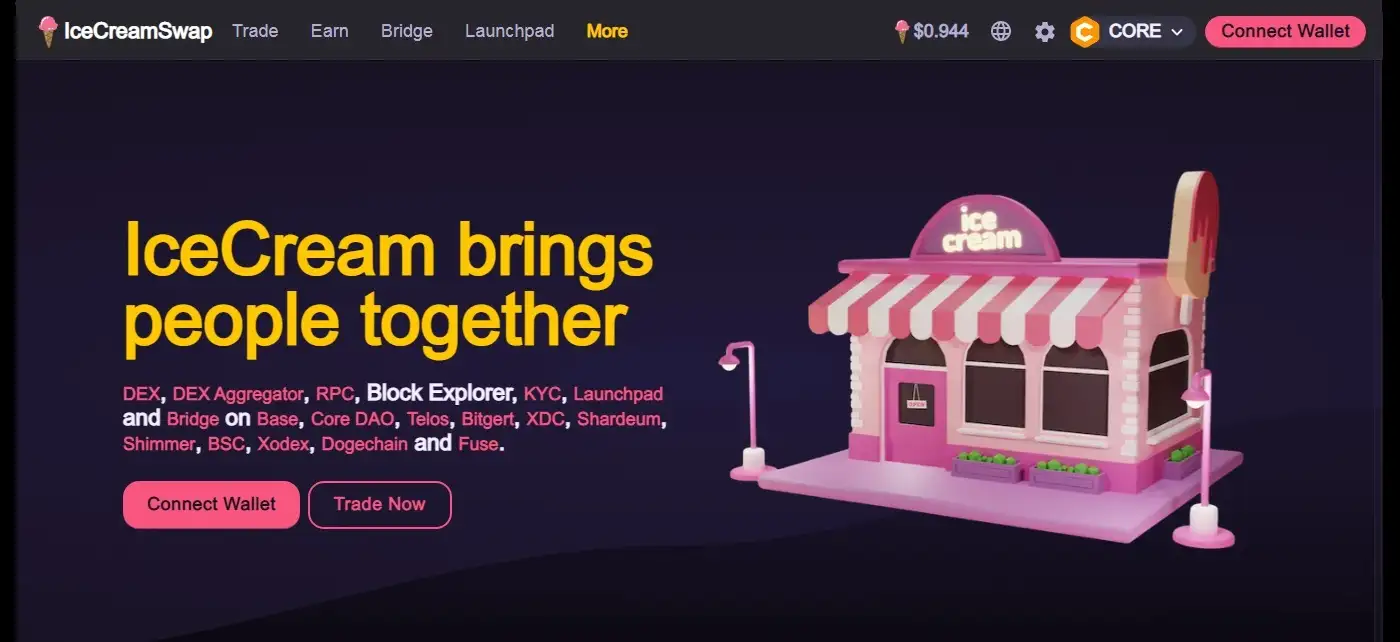
Task: Go to the Bridge page
Action: click(407, 31)
